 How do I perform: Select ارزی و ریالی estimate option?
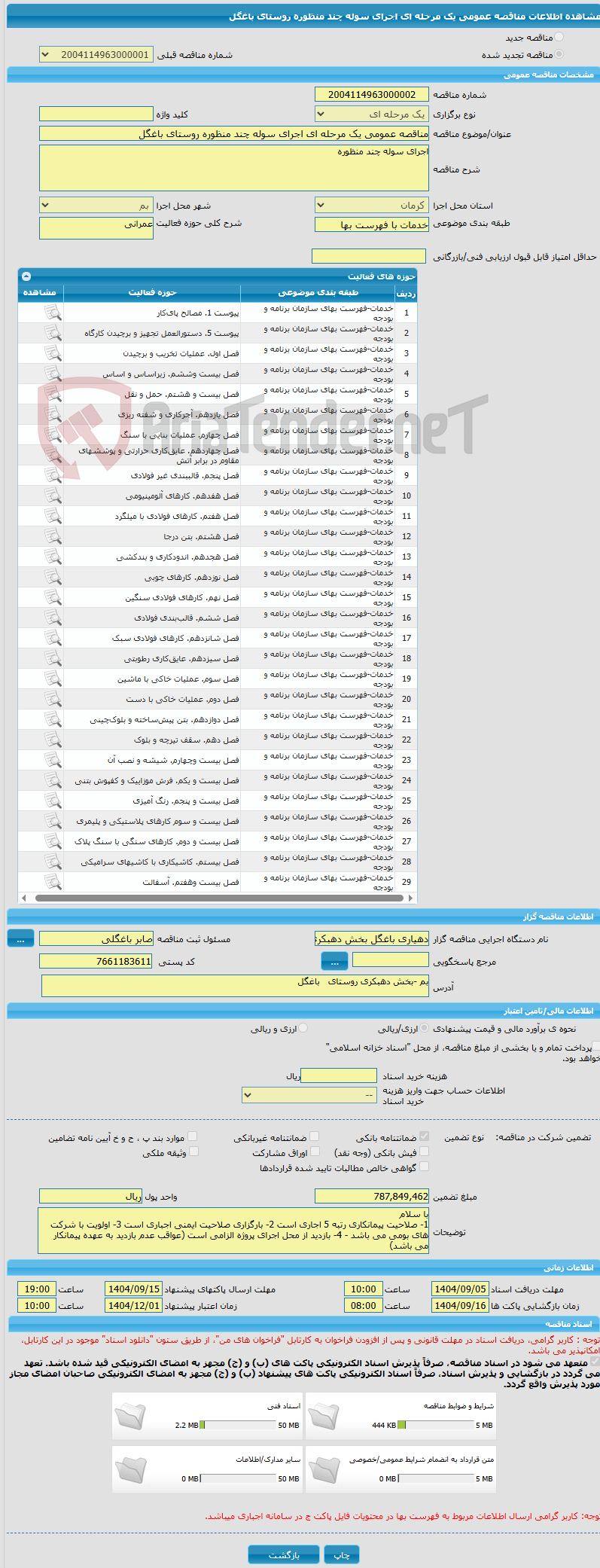pyautogui.click(x=303, y=1028)
